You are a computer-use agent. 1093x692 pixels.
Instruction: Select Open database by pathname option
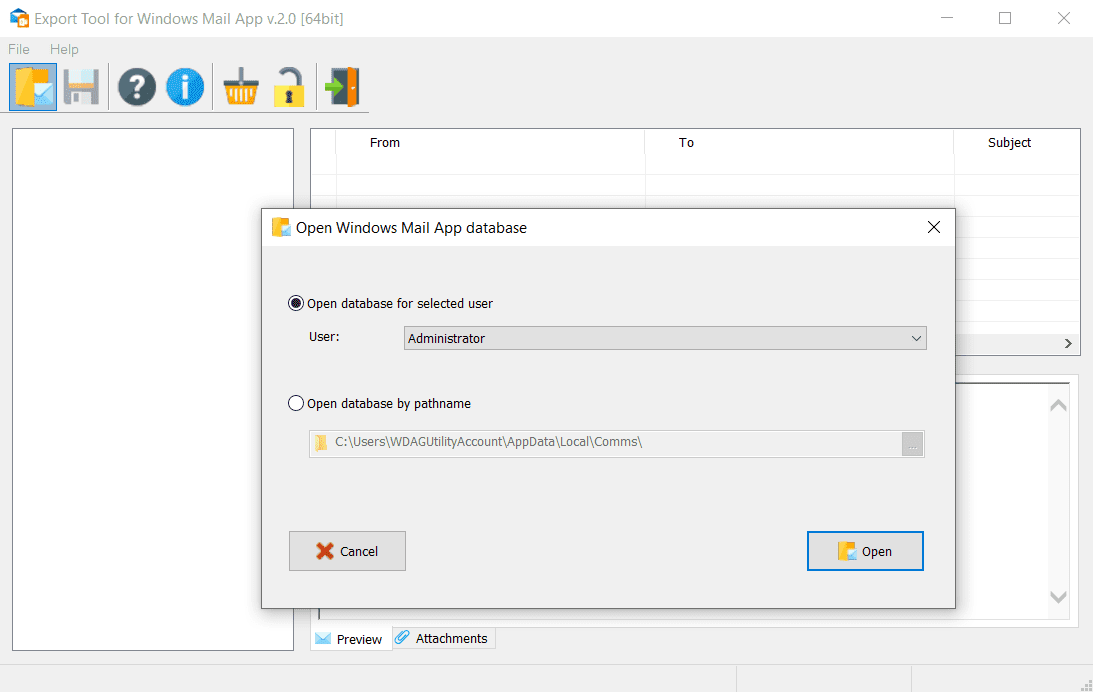coord(296,404)
